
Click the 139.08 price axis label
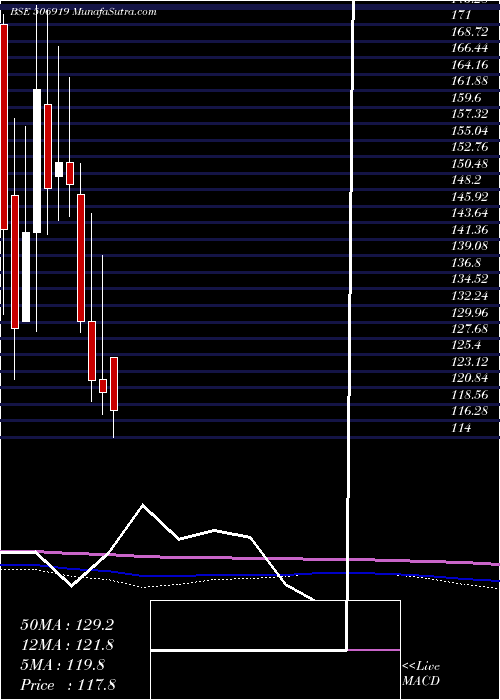pyautogui.click(x=470, y=246)
